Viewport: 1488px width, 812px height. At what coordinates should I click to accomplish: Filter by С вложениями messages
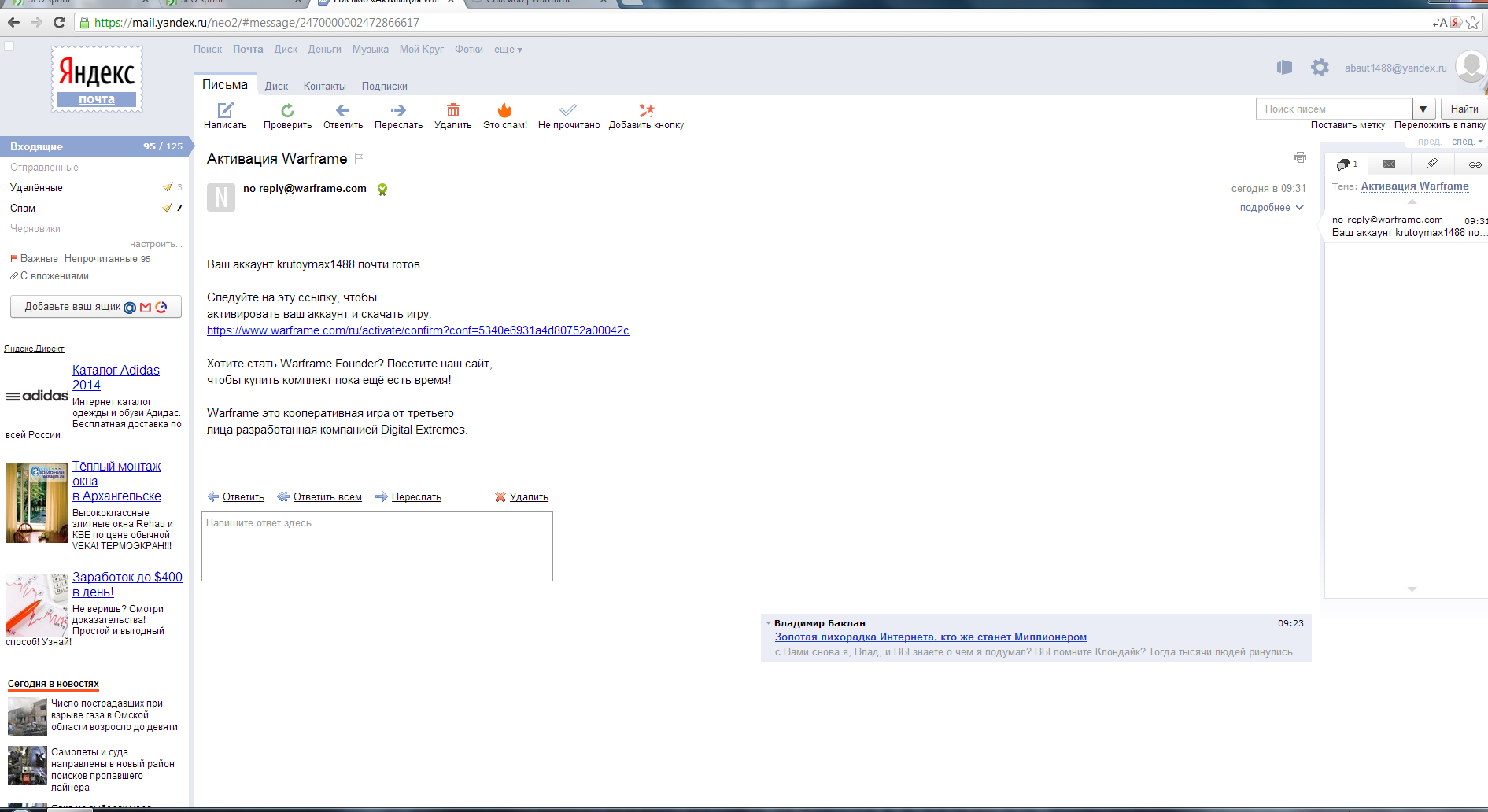coord(50,276)
